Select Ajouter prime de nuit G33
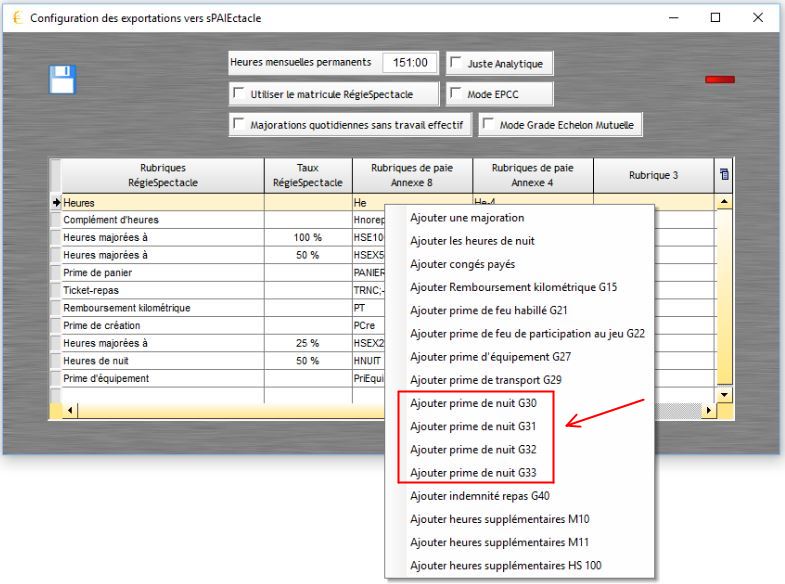The image size is (785, 584). coord(473,472)
